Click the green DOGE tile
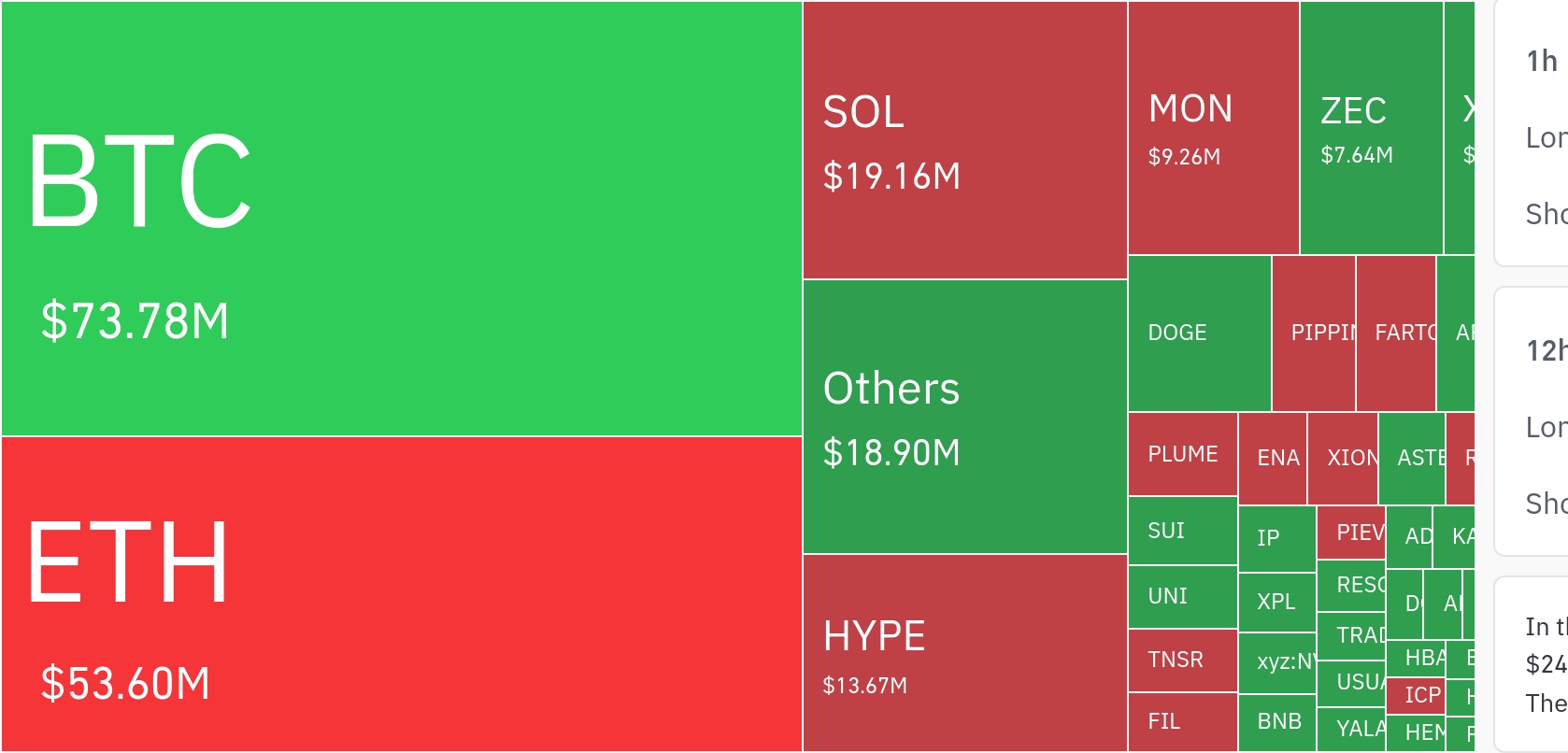This screenshot has width=1568, height=753. point(1199,334)
